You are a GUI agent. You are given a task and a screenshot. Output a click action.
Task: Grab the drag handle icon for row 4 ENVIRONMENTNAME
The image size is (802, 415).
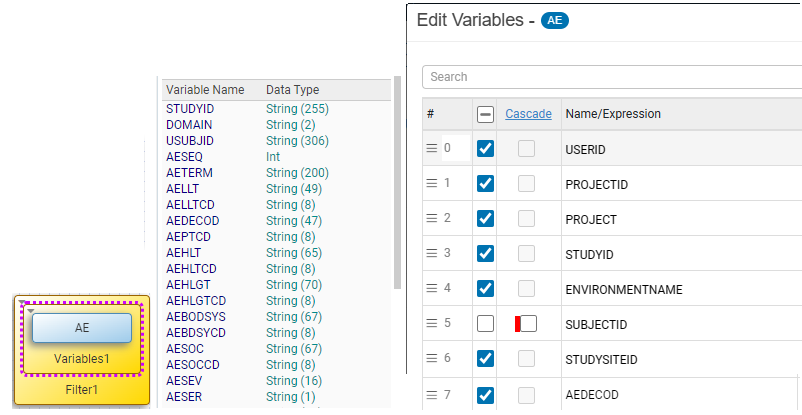pyautogui.click(x=432, y=289)
